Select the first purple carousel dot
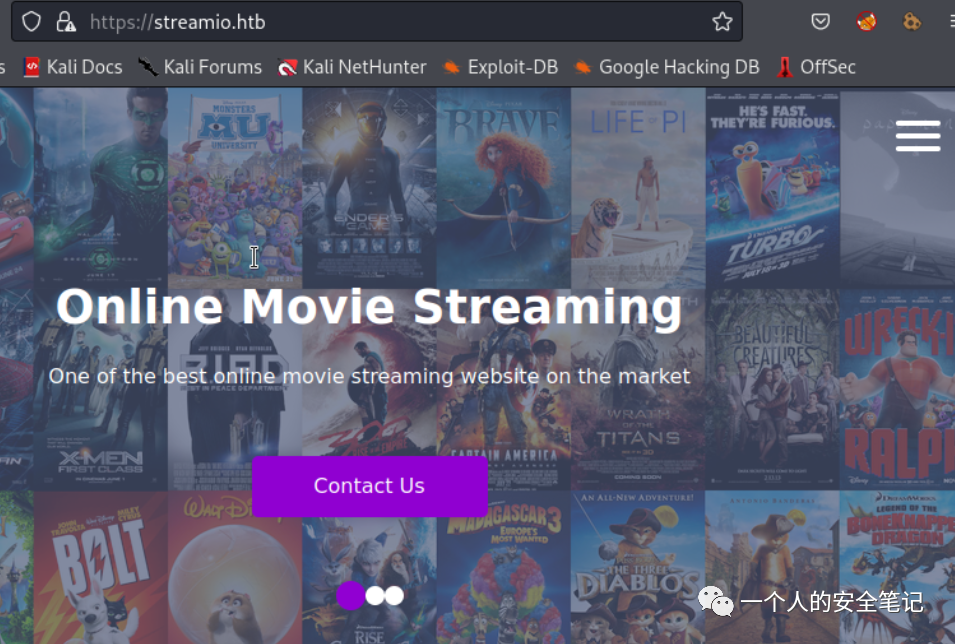The width and height of the screenshot is (955, 644). (351, 595)
